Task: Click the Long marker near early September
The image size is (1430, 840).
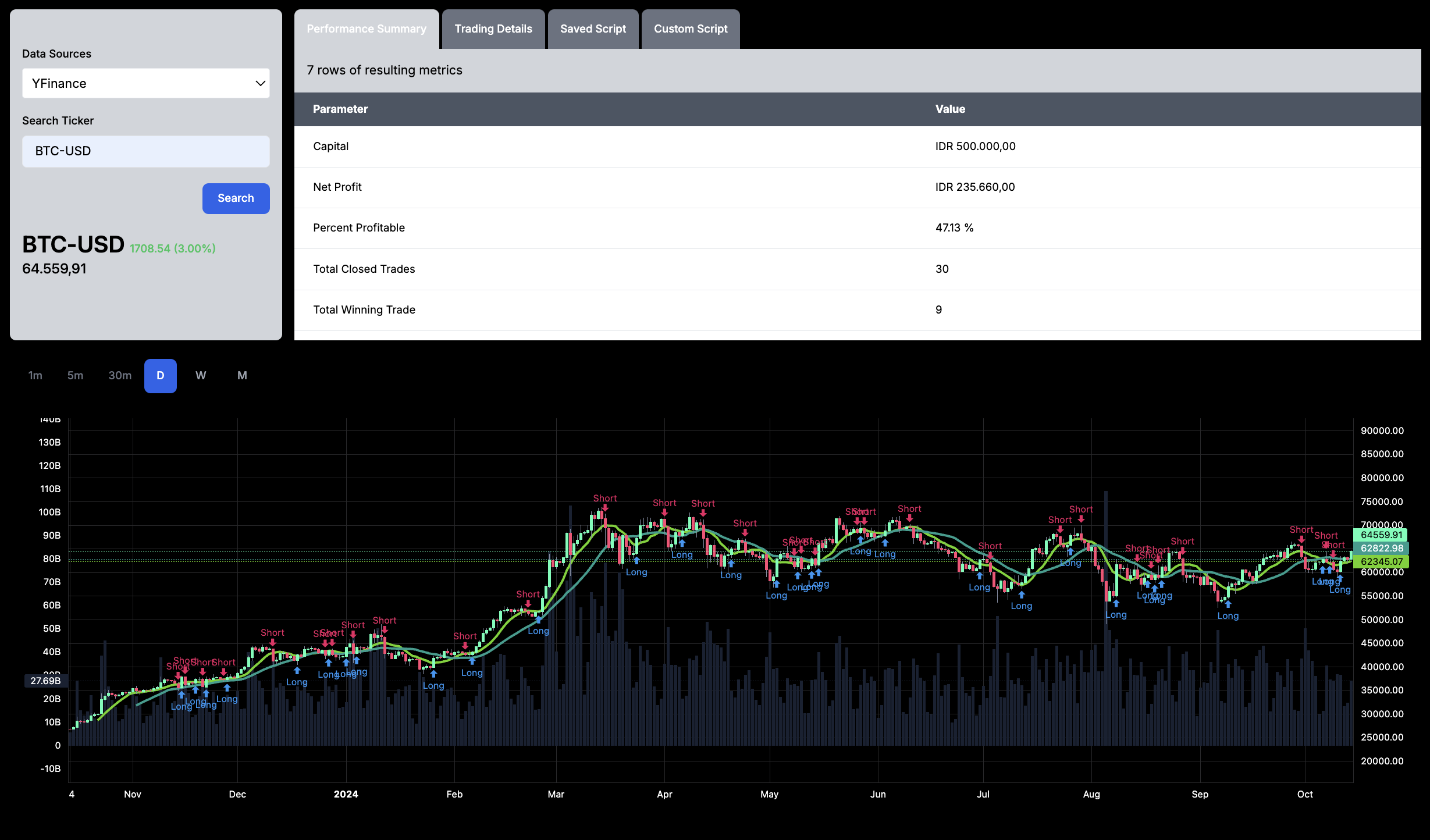Action: coord(1228,615)
